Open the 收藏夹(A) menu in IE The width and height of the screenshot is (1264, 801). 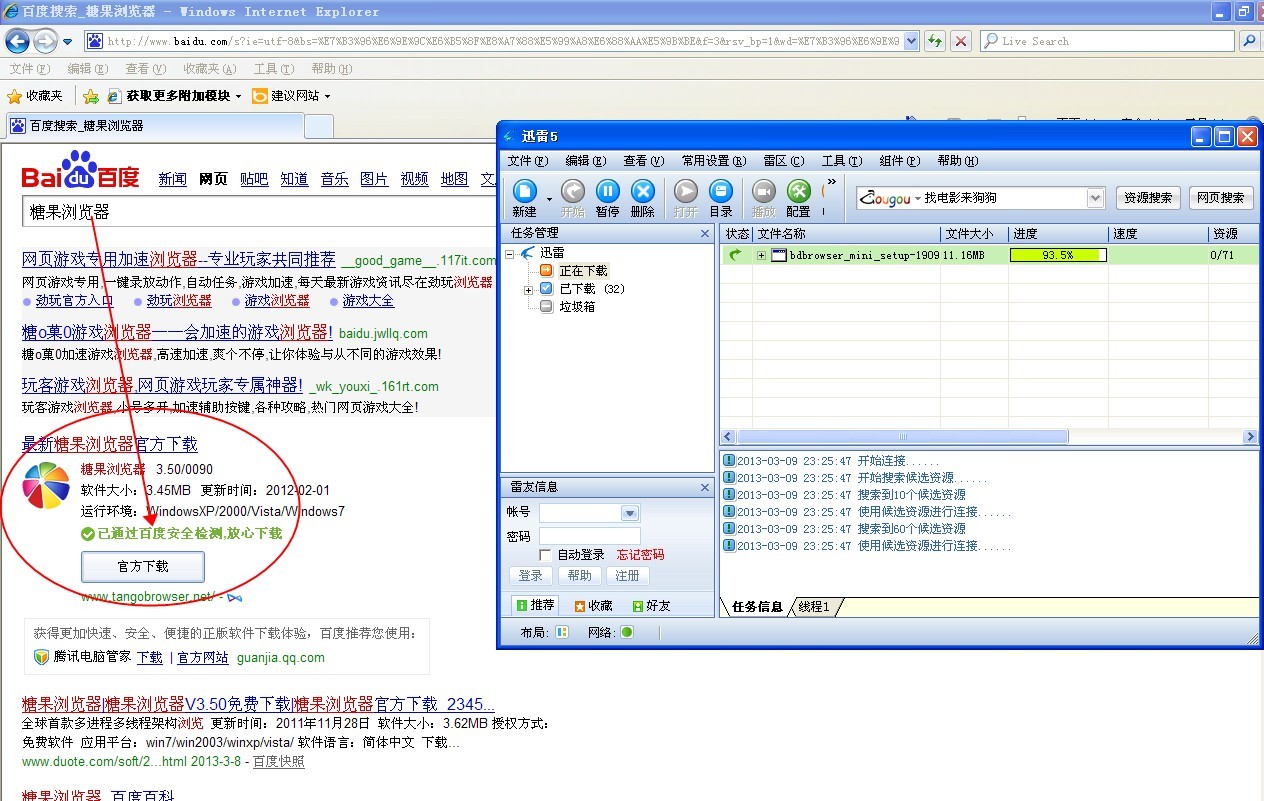click(210, 69)
